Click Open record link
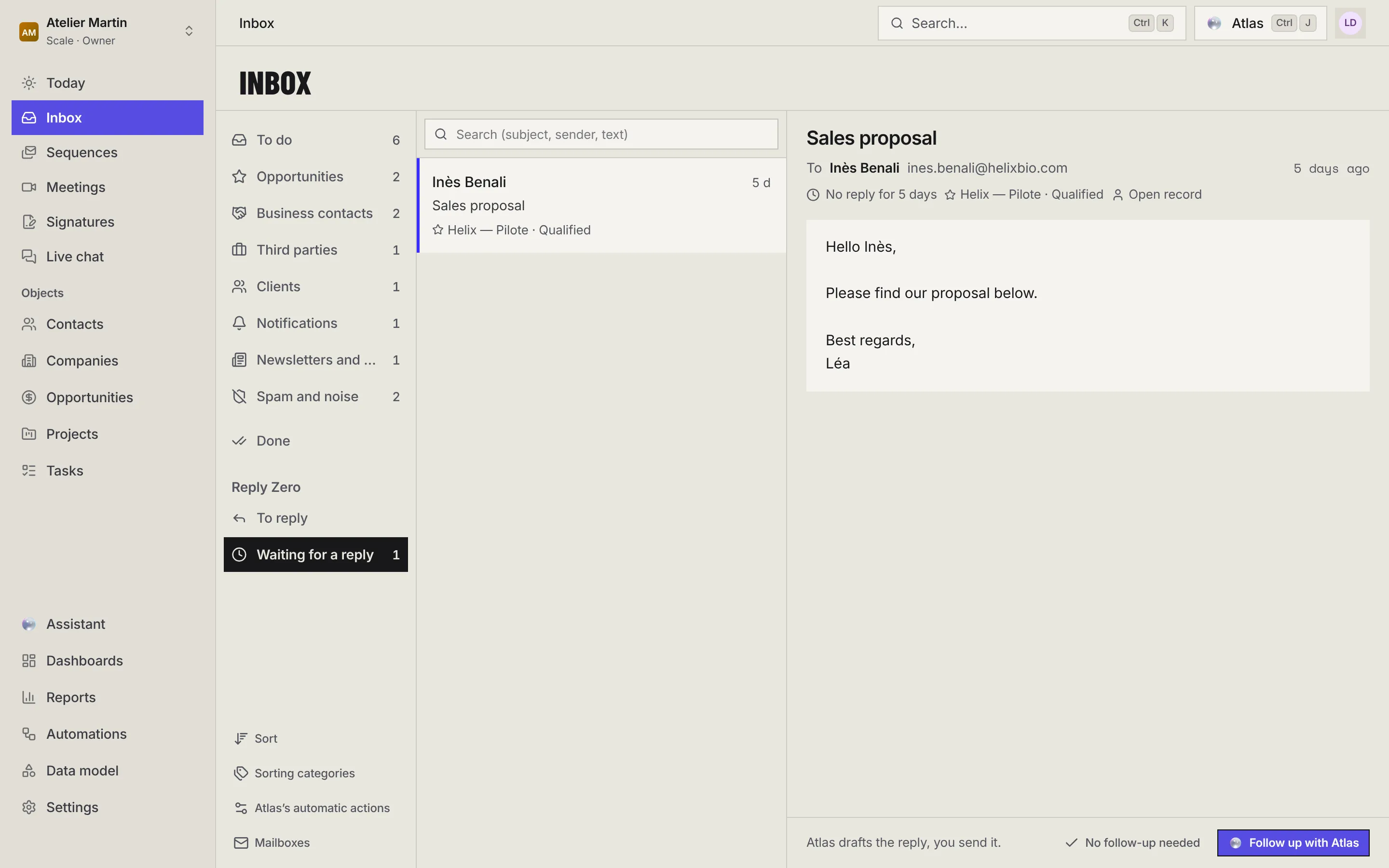 (x=1157, y=195)
